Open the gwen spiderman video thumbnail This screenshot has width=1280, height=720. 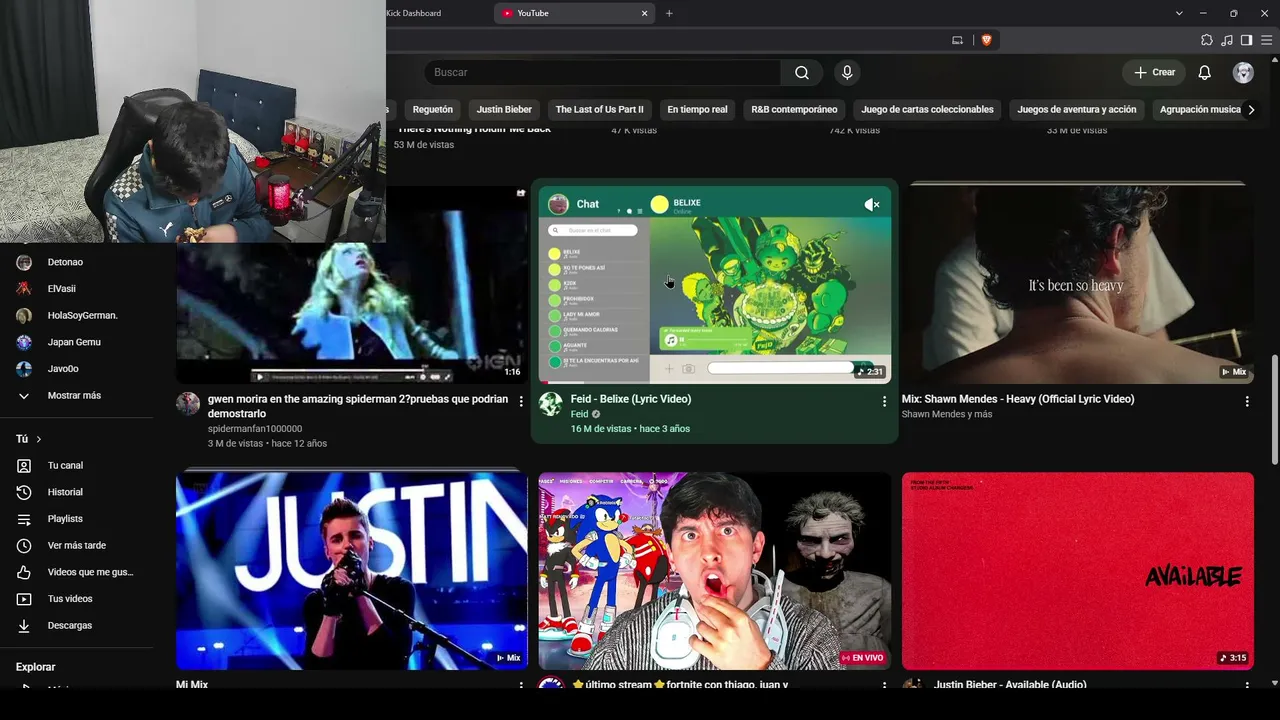[352, 314]
